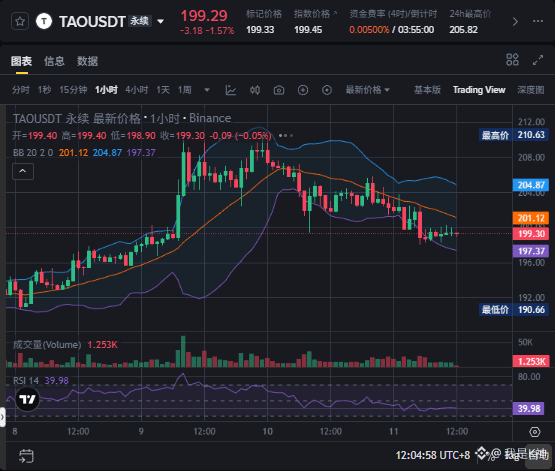Click the 成交量(Volume) indicator label
This screenshot has height=471, width=555.
click(x=47, y=345)
